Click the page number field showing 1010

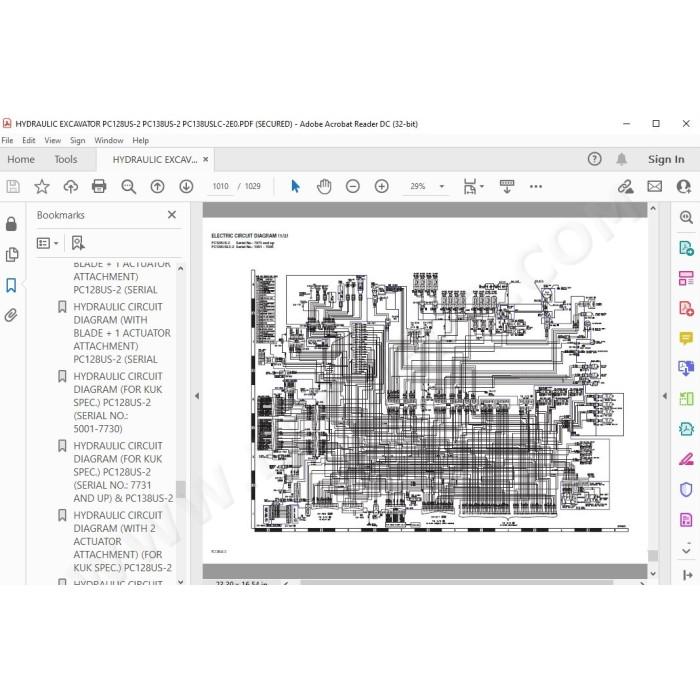click(x=221, y=186)
